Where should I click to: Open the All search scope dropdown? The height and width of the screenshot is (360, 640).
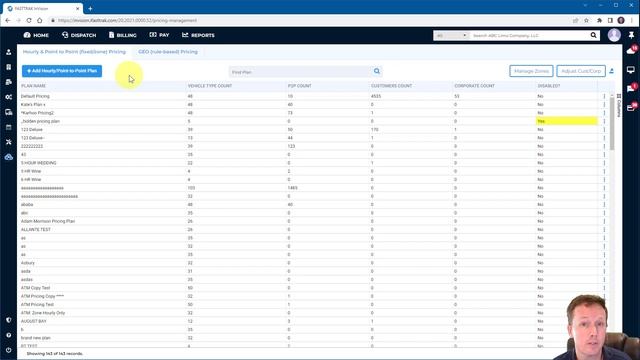click(451, 36)
